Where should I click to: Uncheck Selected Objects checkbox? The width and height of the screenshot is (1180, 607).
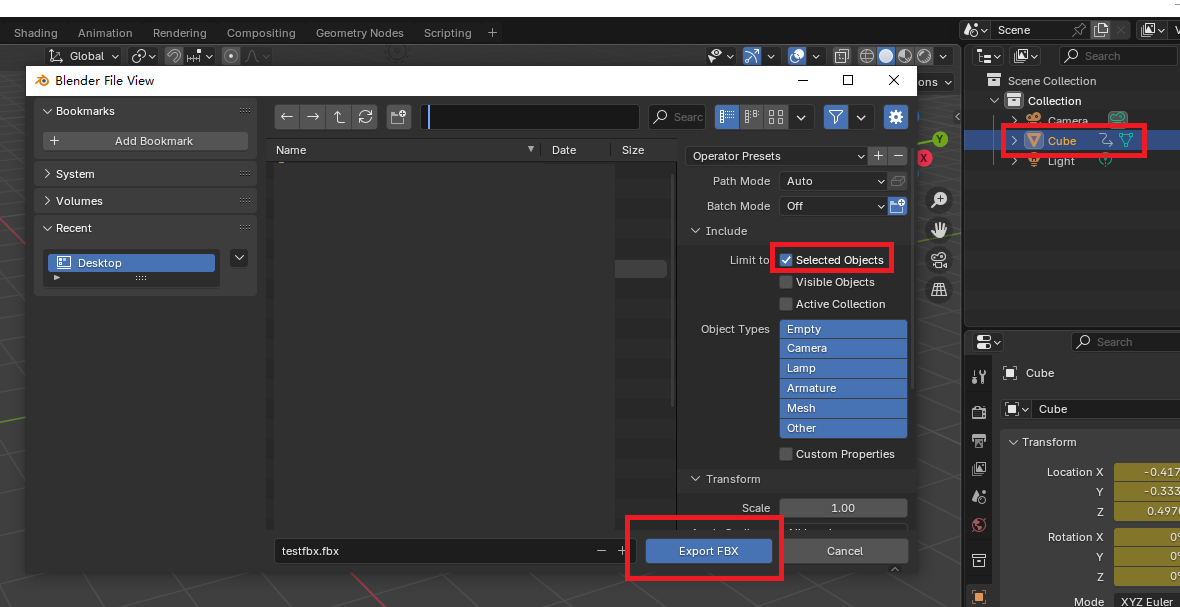point(786,260)
